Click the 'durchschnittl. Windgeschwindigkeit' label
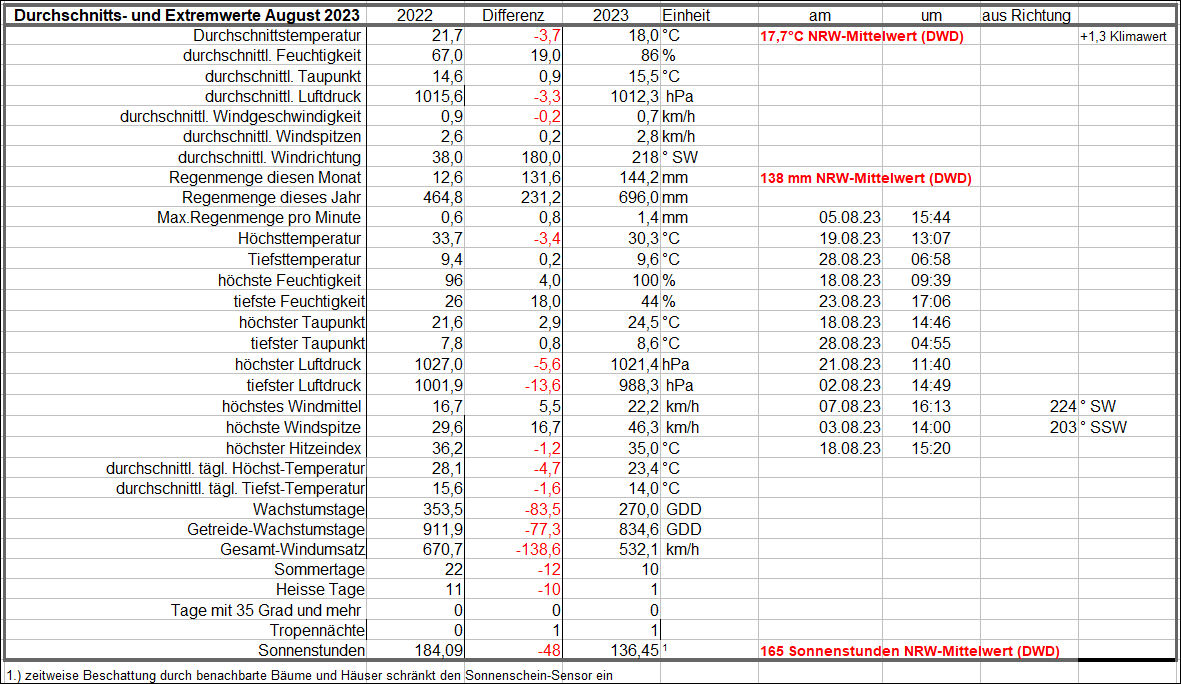Viewport: 1181px width, 684px height. click(x=240, y=117)
